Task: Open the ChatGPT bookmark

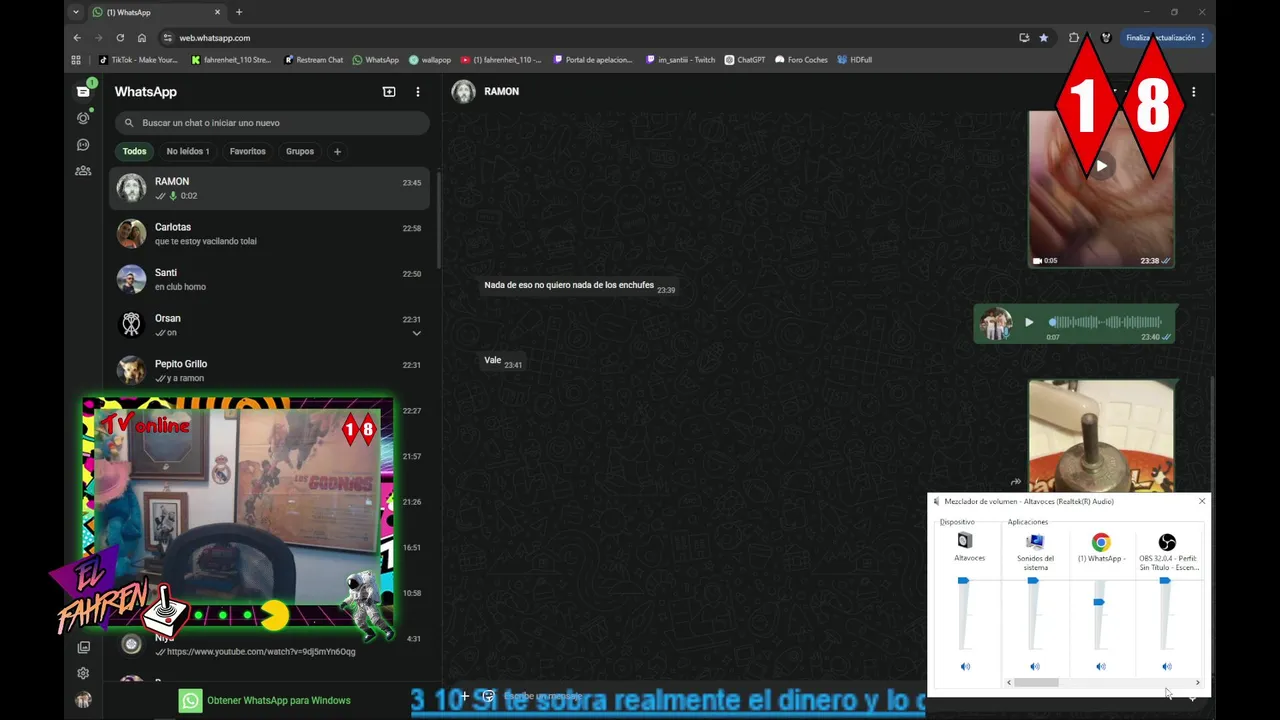Action: coord(745,60)
